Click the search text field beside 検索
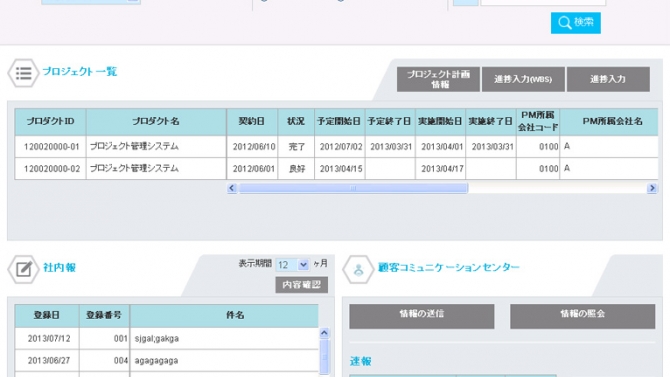The width and height of the screenshot is (670, 377). pos(543,2)
